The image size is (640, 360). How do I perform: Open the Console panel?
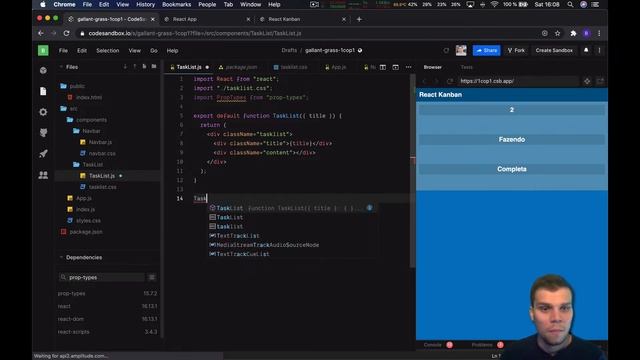pyautogui.click(x=432, y=345)
